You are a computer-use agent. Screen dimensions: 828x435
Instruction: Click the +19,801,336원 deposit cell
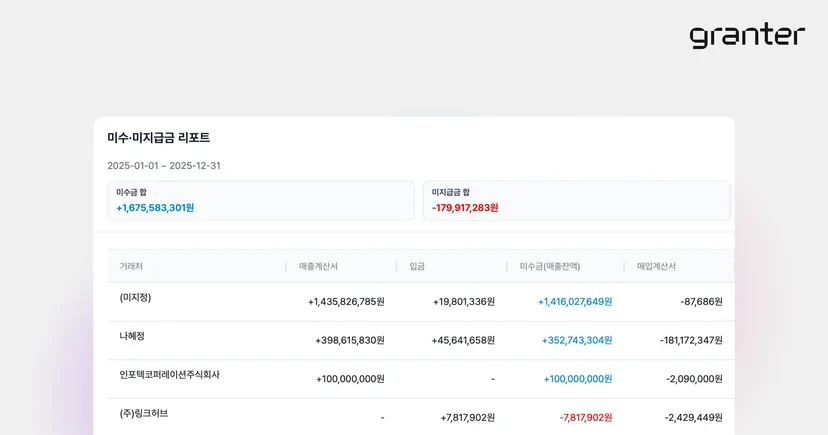pyautogui.click(x=464, y=302)
